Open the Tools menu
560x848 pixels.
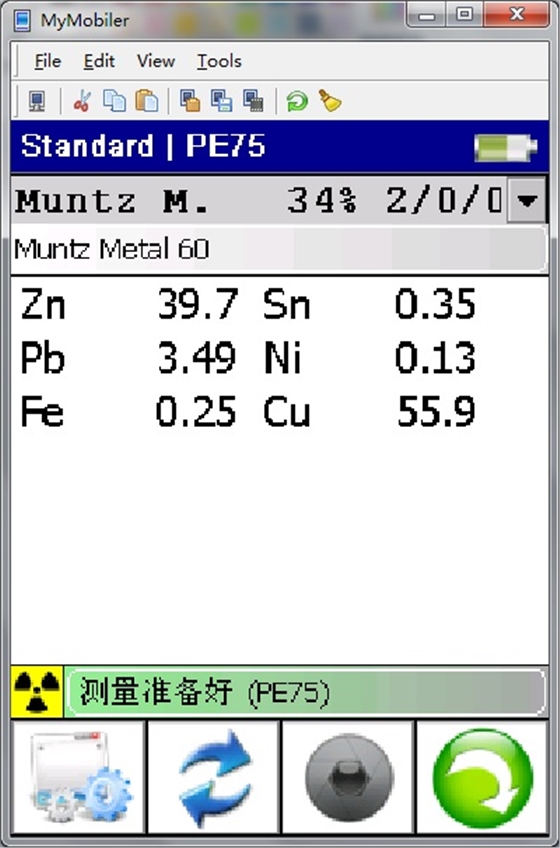tap(219, 61)
